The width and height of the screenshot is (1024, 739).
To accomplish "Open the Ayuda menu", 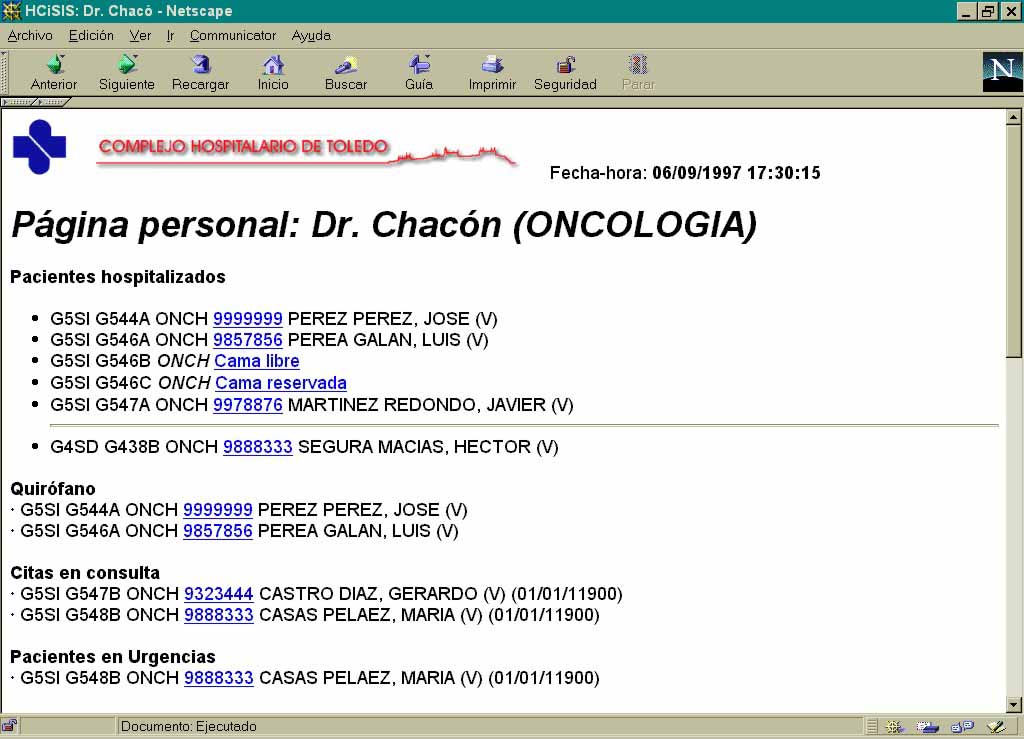I will point(311,35).
